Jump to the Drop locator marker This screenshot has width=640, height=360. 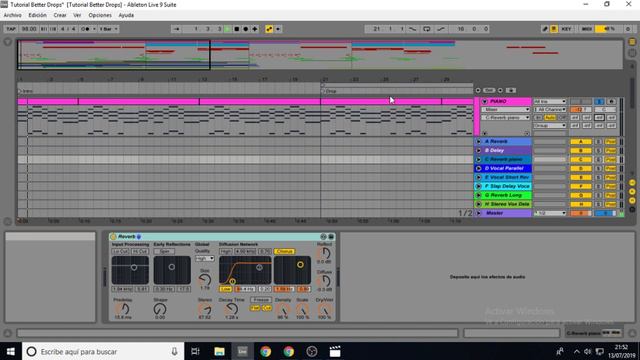[329, 91]
